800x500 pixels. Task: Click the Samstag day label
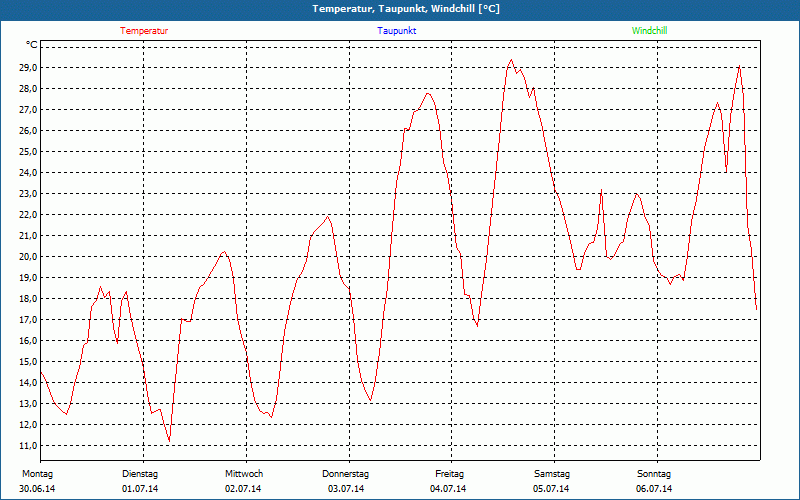point(552,474)
